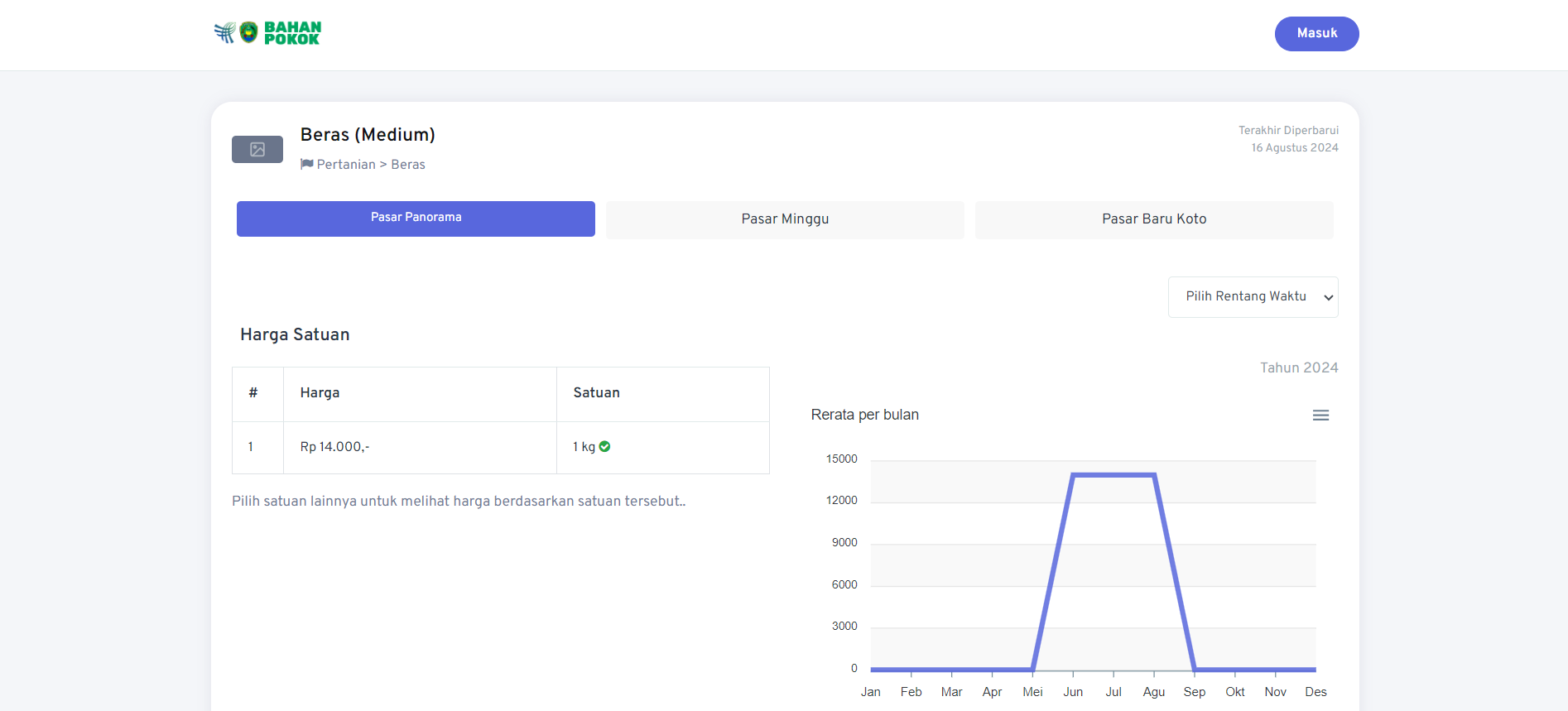
Task: Click the Sep label on chart axis
Action: click(x=1195, y=692)
